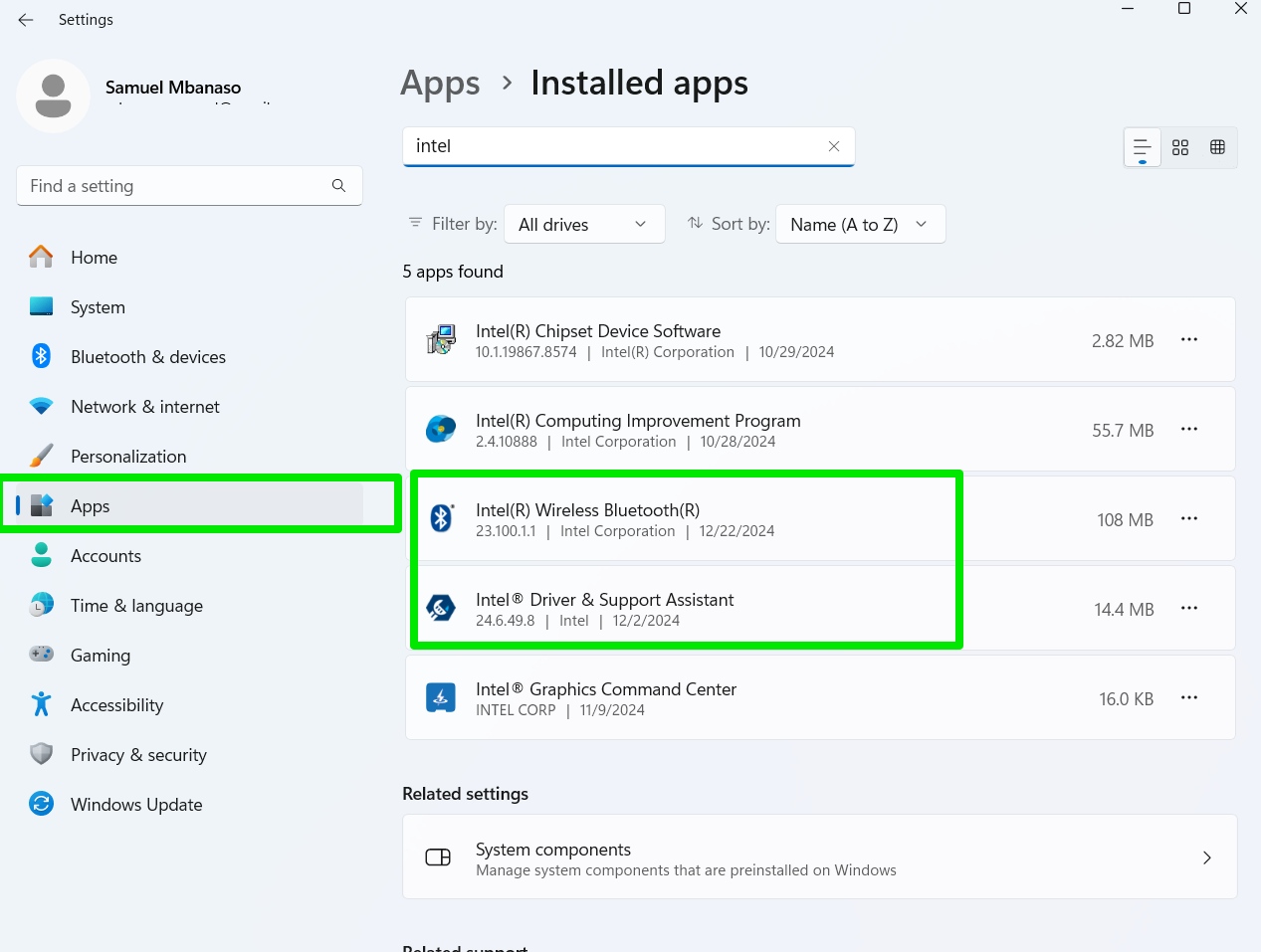Click the Intel Chipset Device Software app icon
The width and height of the screenshot is (1261, 952).
tap(441, 340)
